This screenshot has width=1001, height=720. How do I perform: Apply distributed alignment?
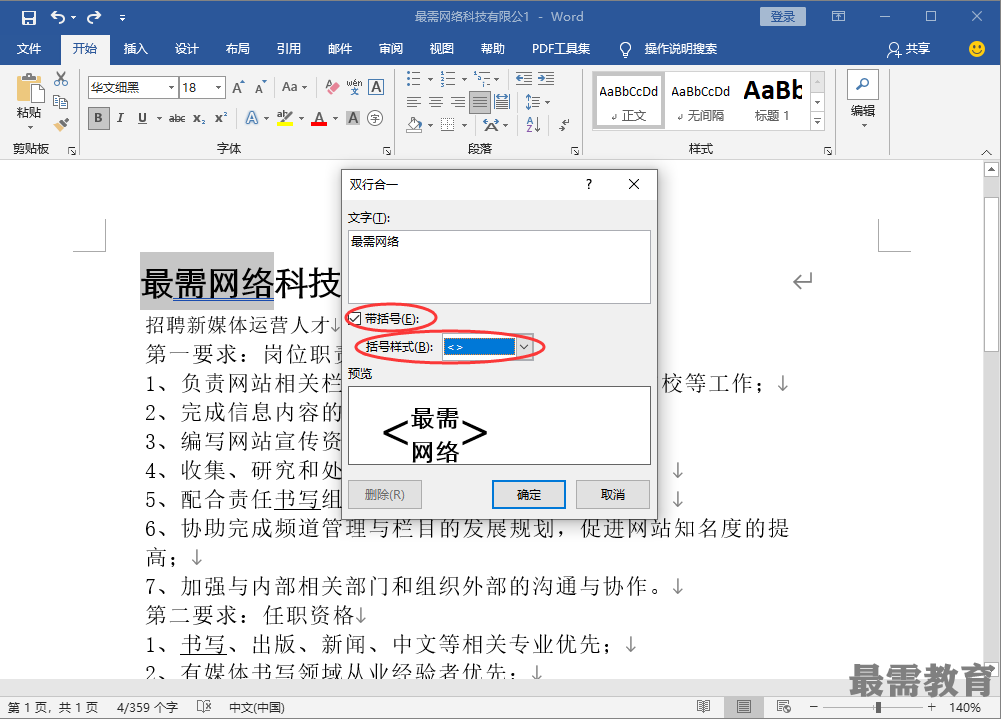point(502,102)
